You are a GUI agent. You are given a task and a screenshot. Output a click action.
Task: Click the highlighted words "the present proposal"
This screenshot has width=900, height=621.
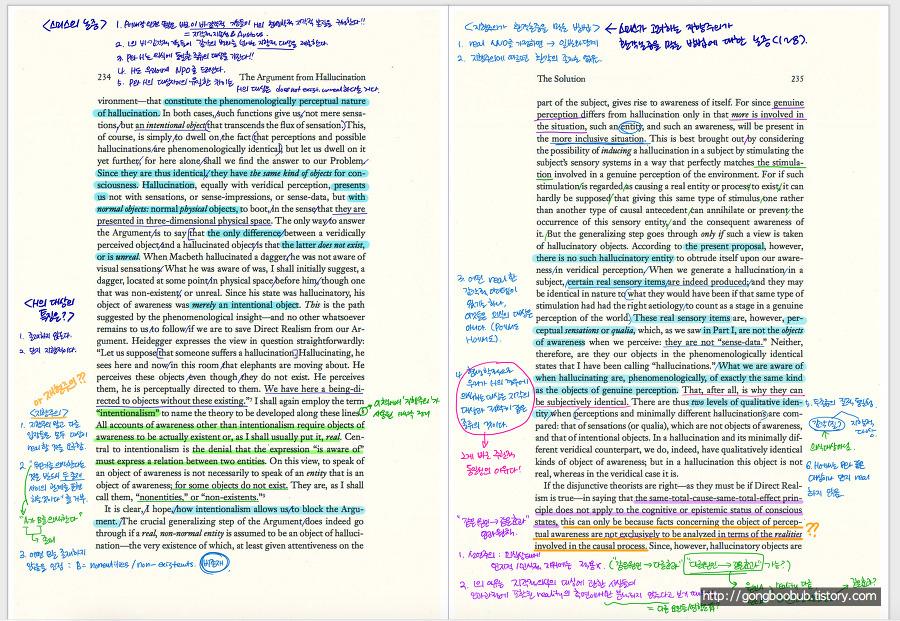point(724,246)
